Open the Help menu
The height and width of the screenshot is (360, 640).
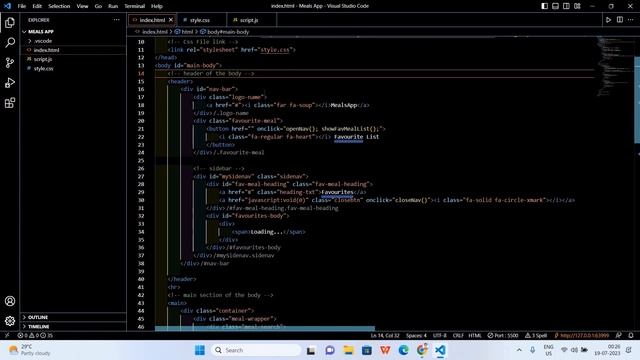point(157,6)
